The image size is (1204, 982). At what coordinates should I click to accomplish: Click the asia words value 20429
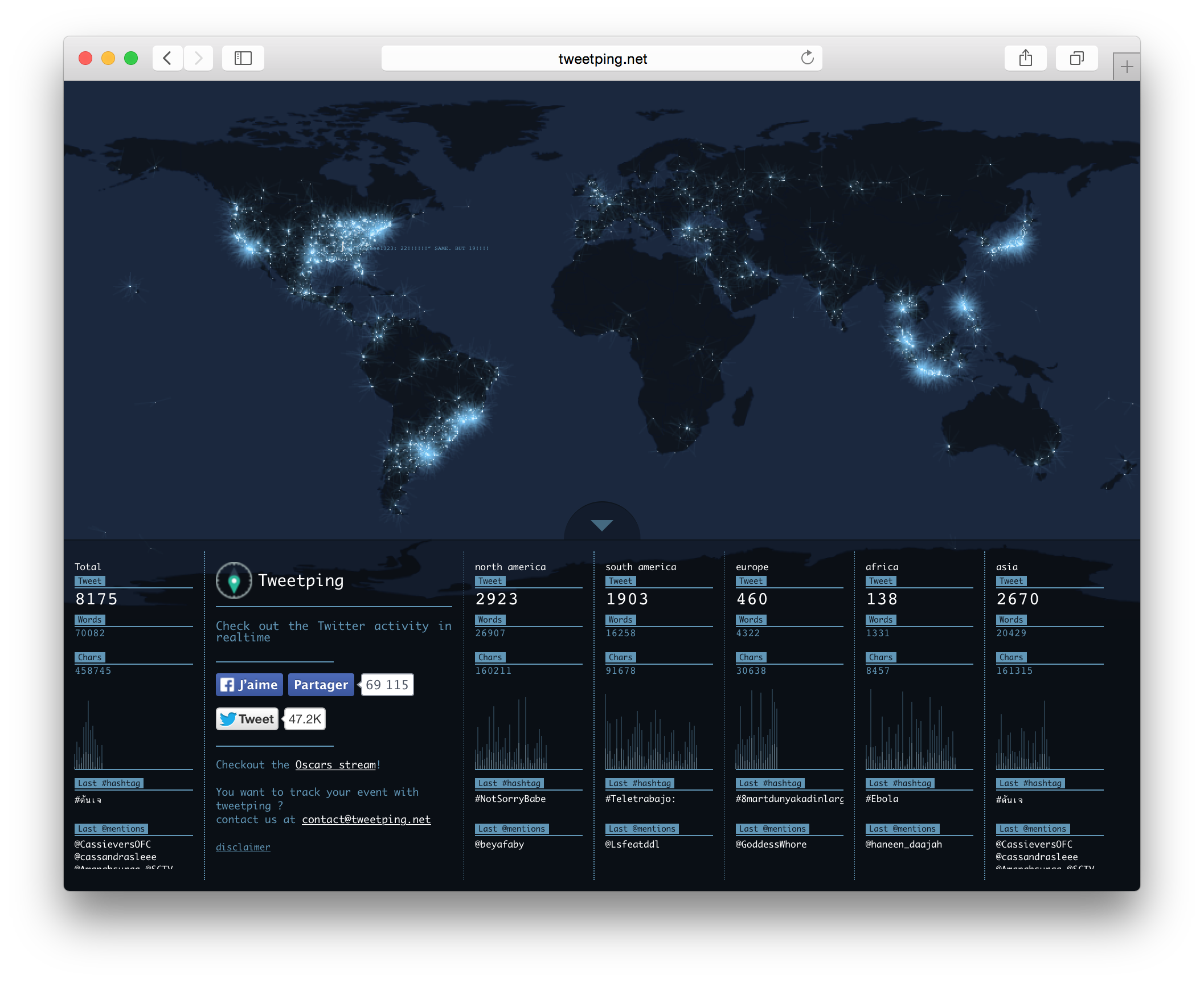point(1011,633)
